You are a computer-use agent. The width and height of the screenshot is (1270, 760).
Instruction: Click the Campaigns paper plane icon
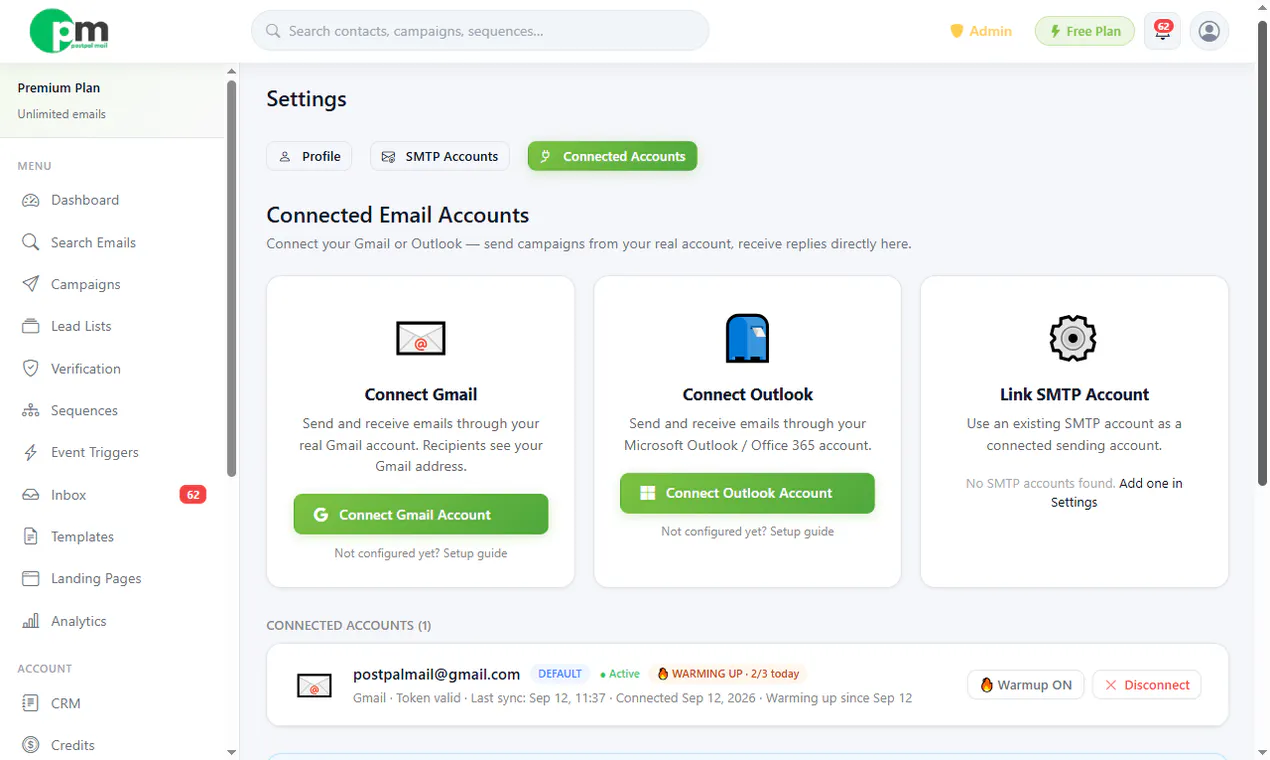pos(31,284)
